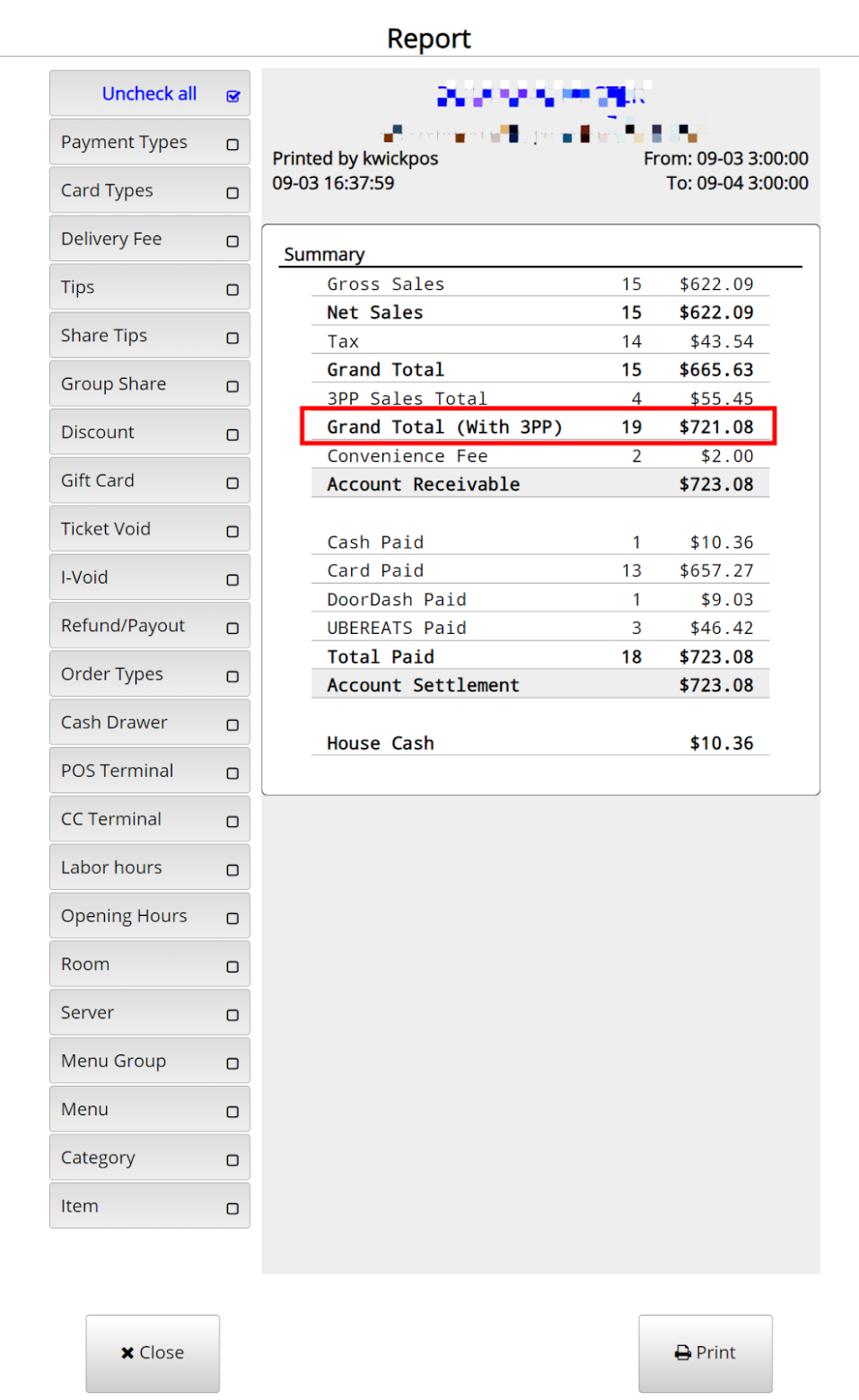Click the Print button
This screenshot has height=1400, width=859.
click(x=705, y=1352)
